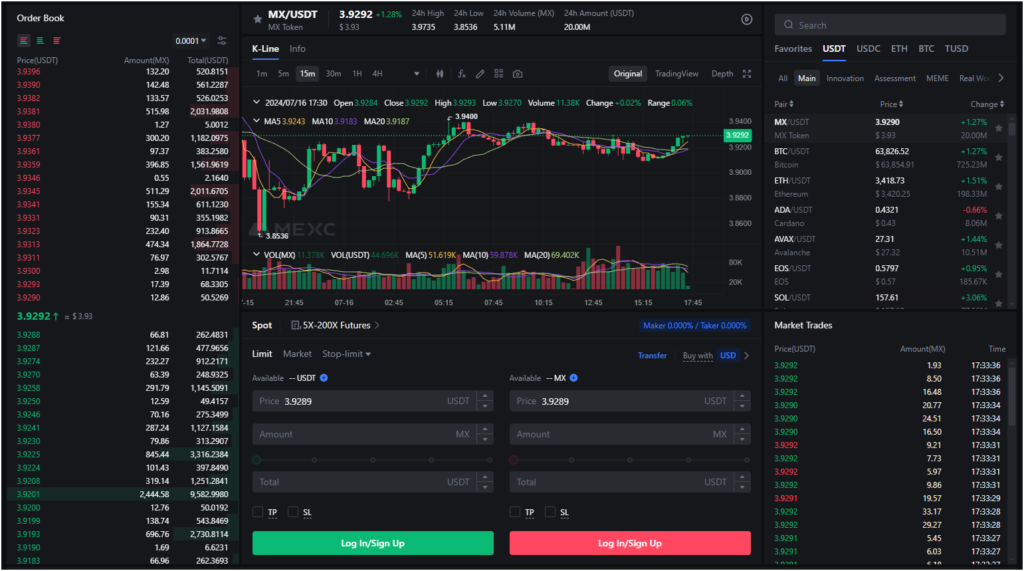This screenshot has height=571, width=1024.
Task: Click the Transfer link
Action: (652, 355)
